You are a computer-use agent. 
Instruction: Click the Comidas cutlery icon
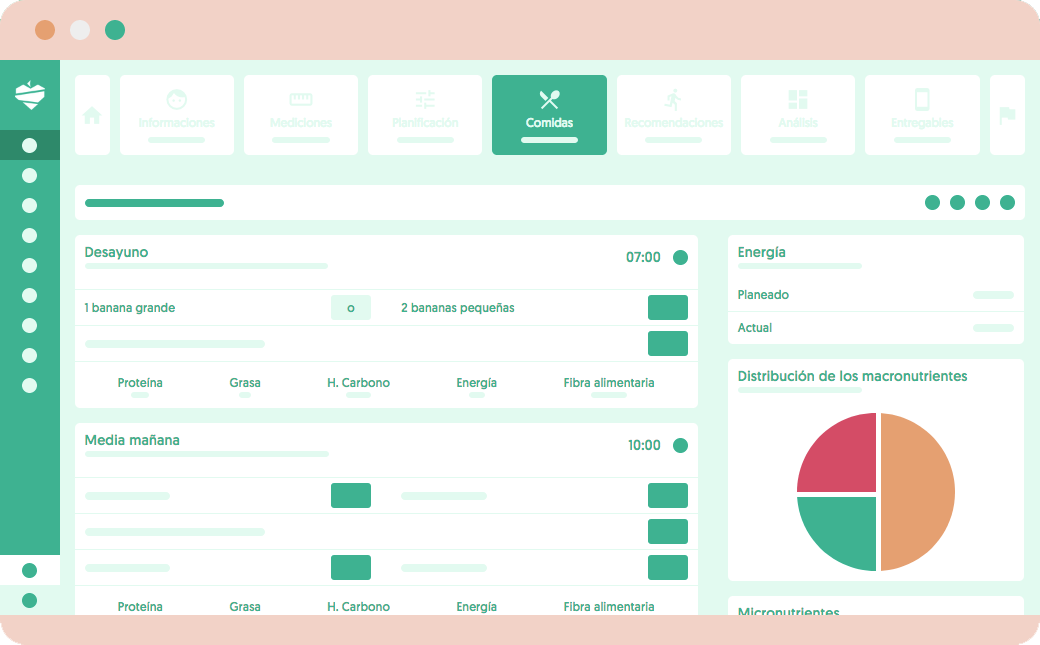point(549,100)
